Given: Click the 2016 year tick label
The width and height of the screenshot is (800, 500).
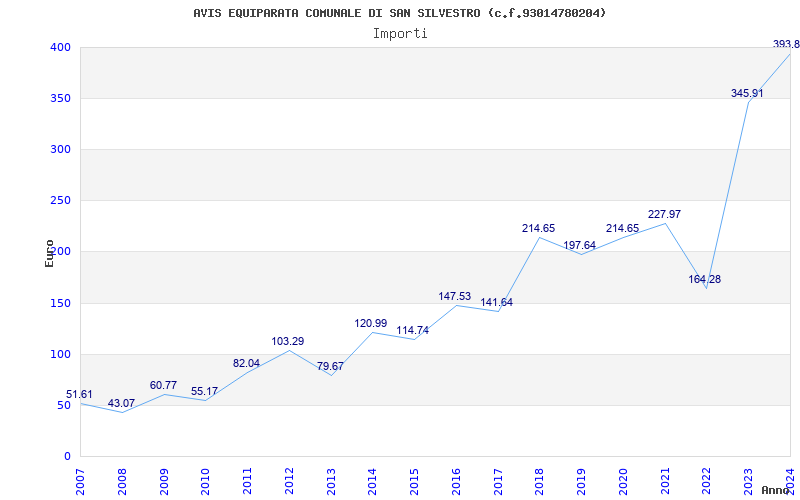Looking at the screenshot, I should (456, 482).
